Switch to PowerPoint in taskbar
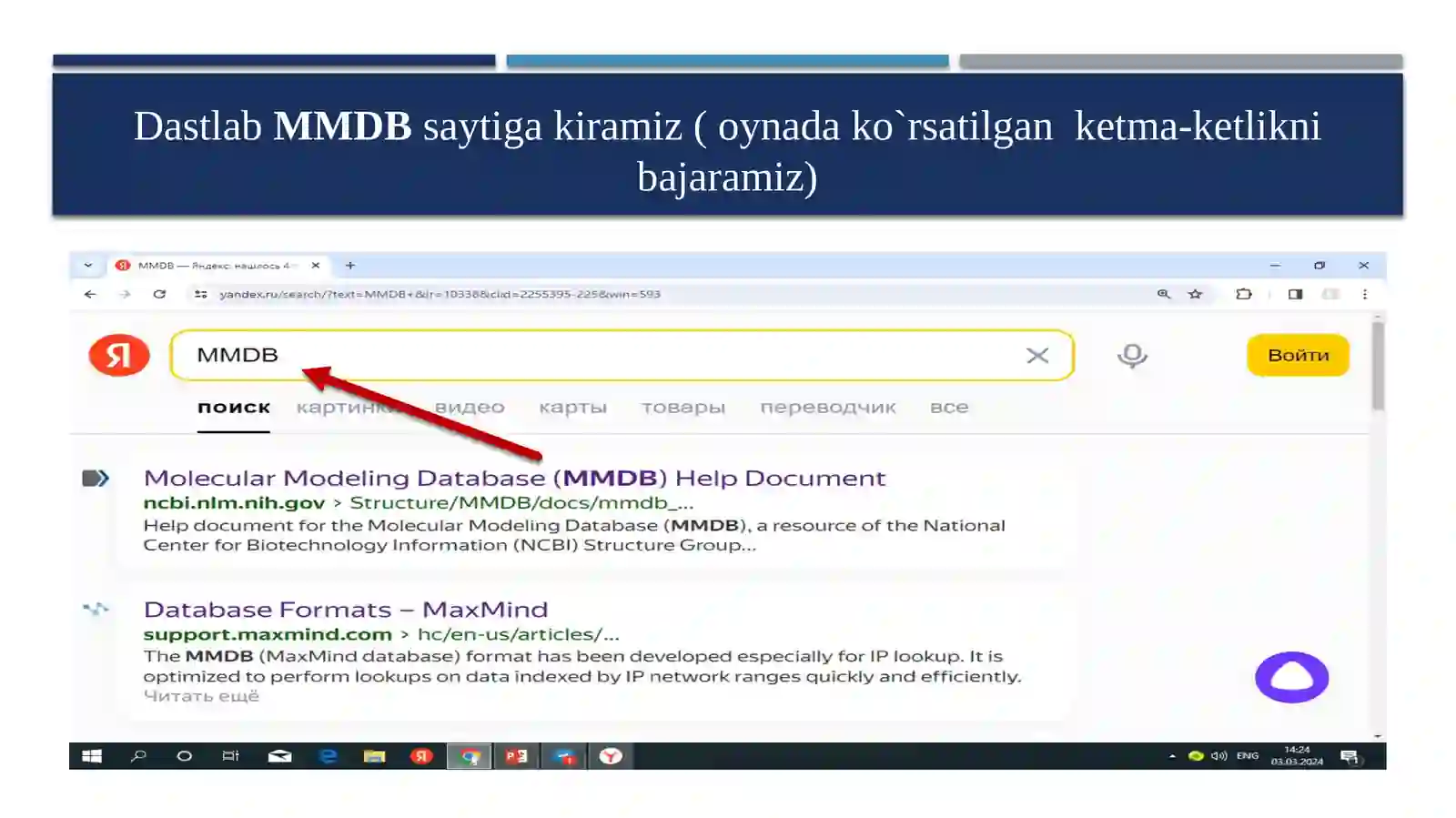Viewport: 1456px width, 818px height. point(516,756)
